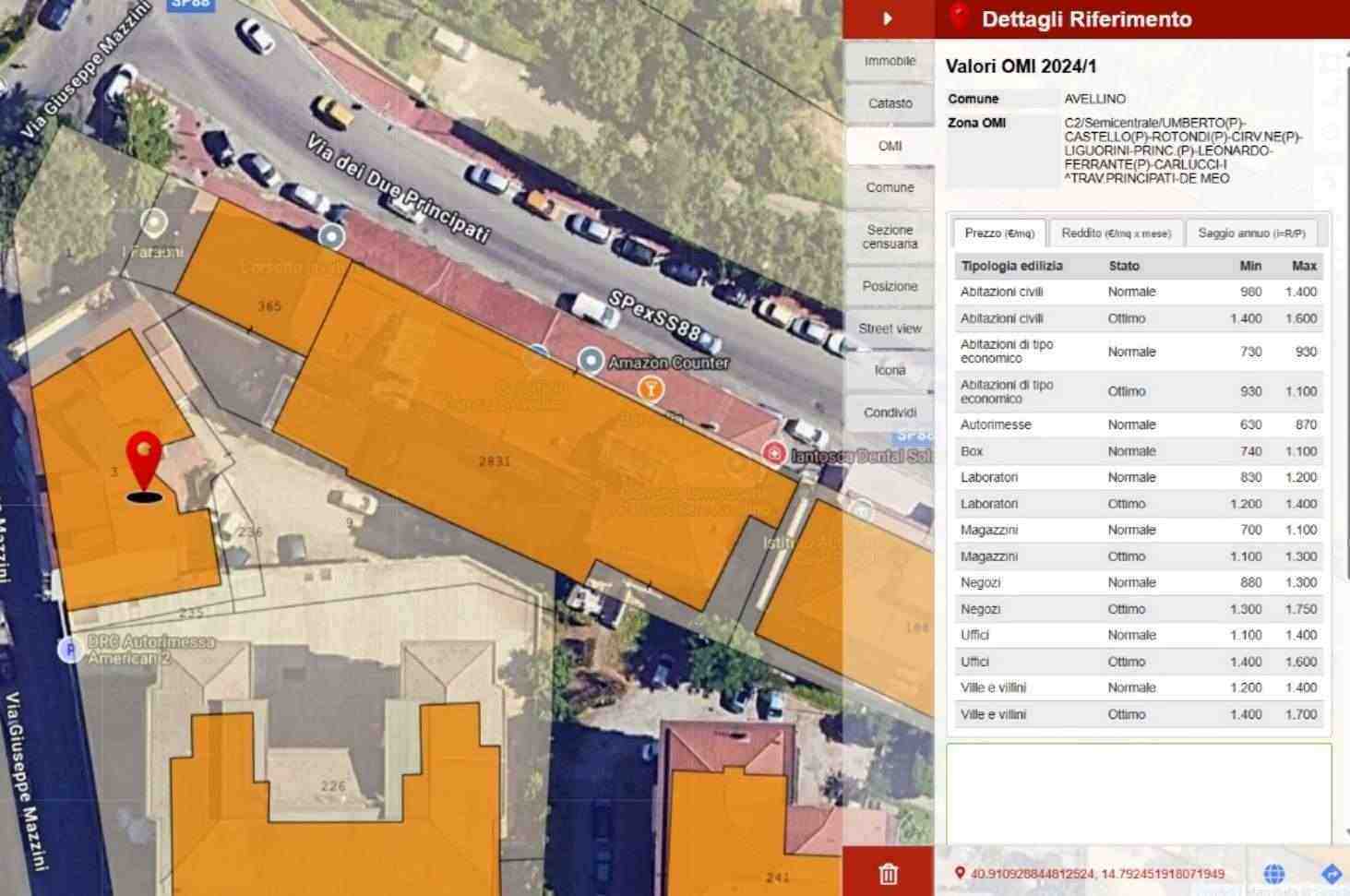Click the red location pin on the map
Viewport: 1350px width, 896px height.
(x=144, y=458)
